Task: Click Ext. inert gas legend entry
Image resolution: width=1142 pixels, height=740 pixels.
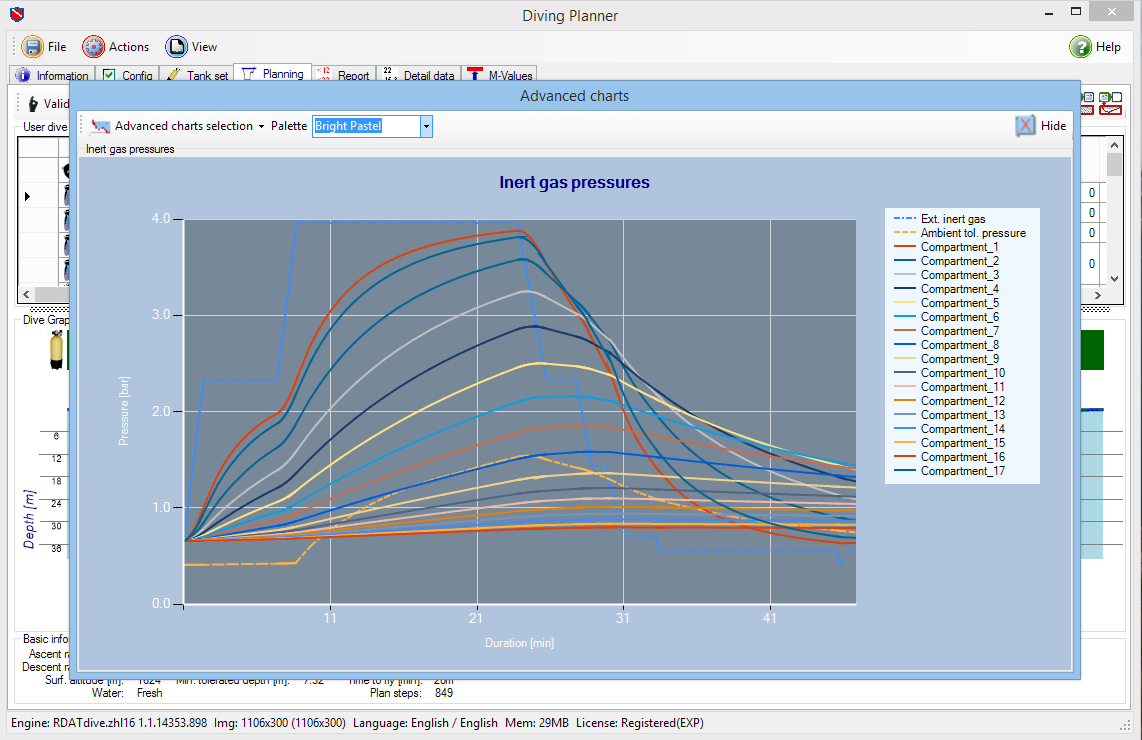Action: click(x=952, y=219)
